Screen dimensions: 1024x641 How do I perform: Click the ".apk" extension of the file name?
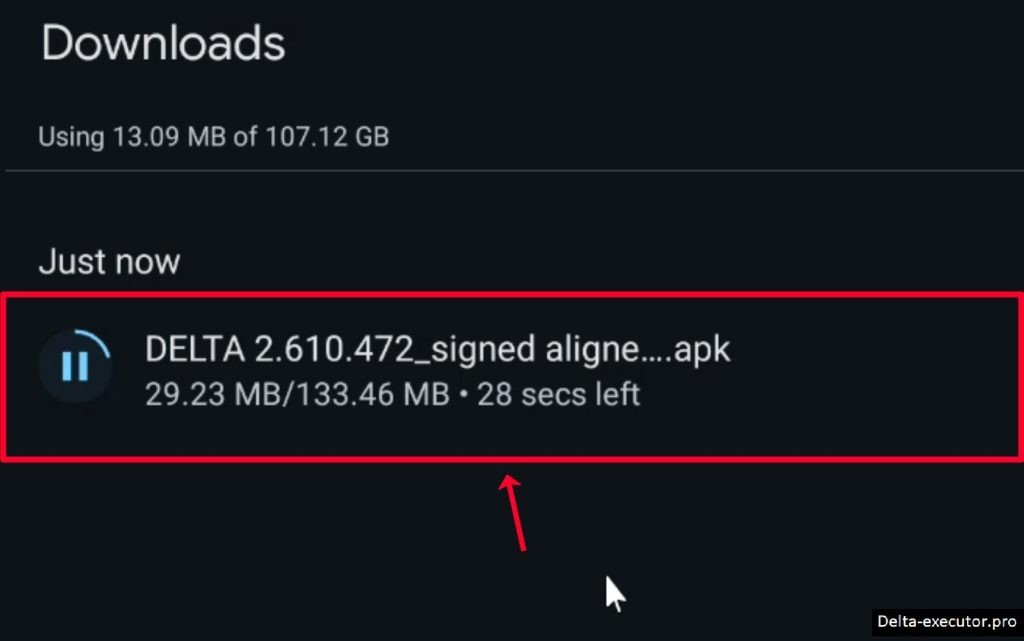coord(701,350)
